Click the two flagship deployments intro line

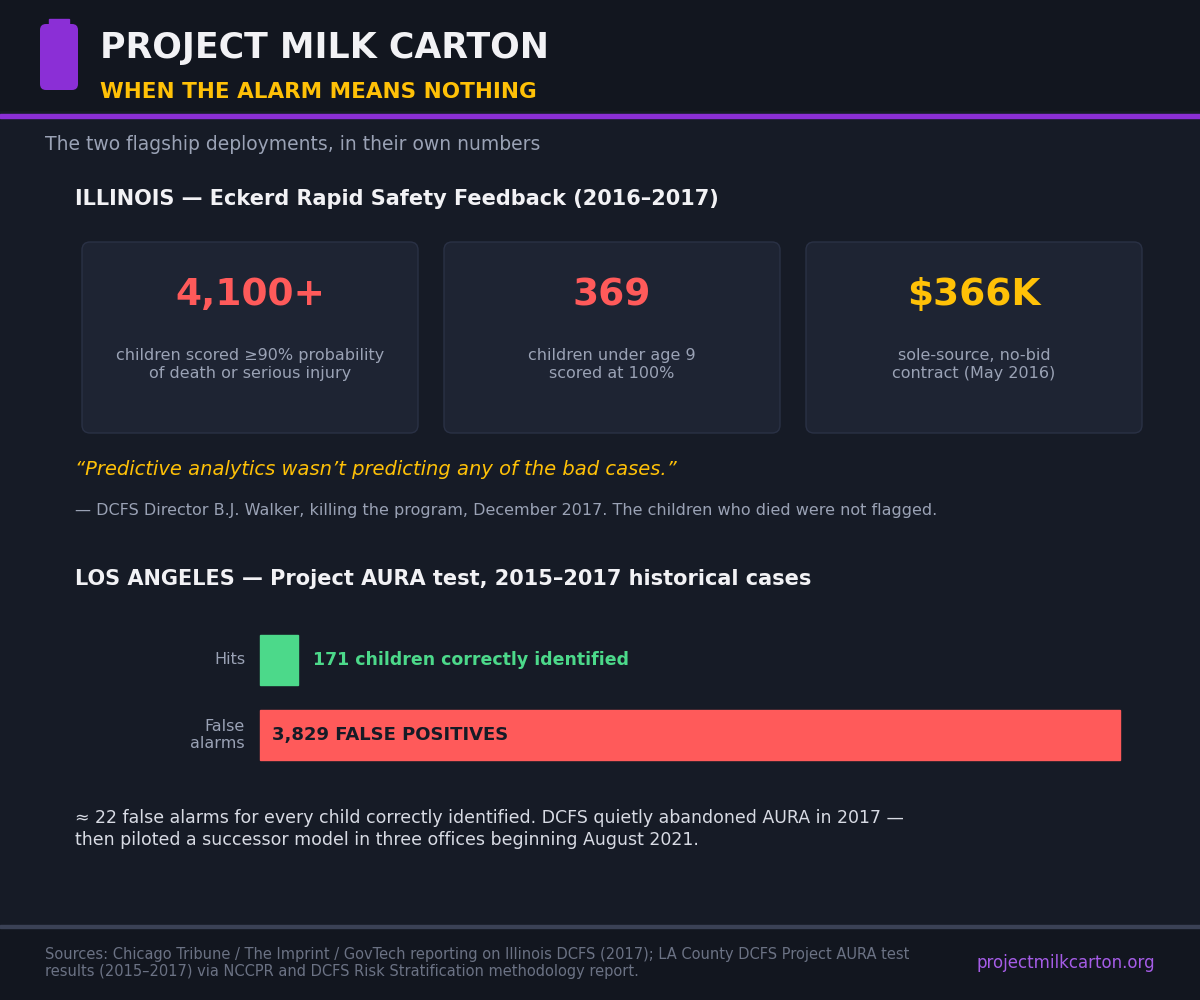292,144
